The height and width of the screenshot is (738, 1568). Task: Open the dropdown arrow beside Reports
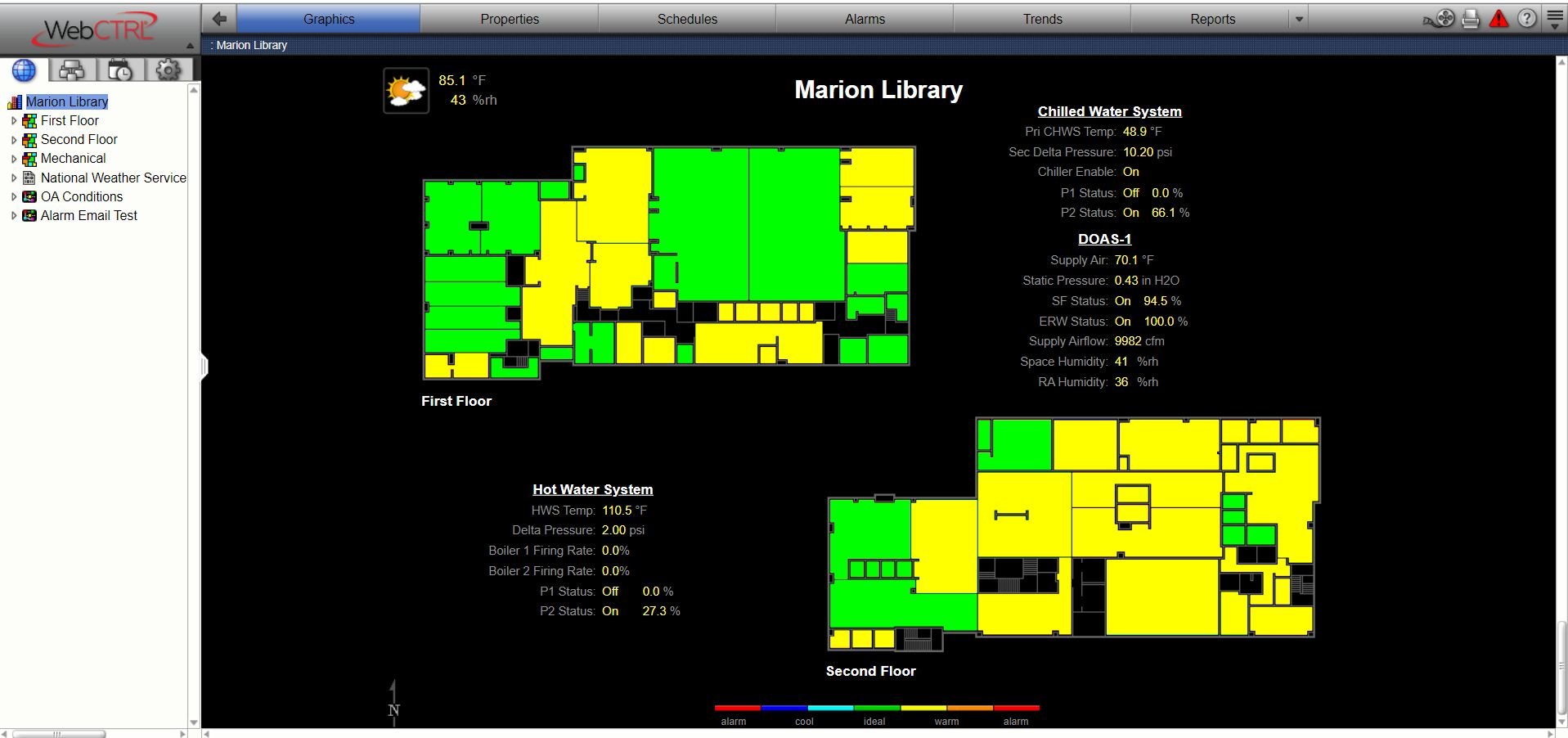point(1299,19)
